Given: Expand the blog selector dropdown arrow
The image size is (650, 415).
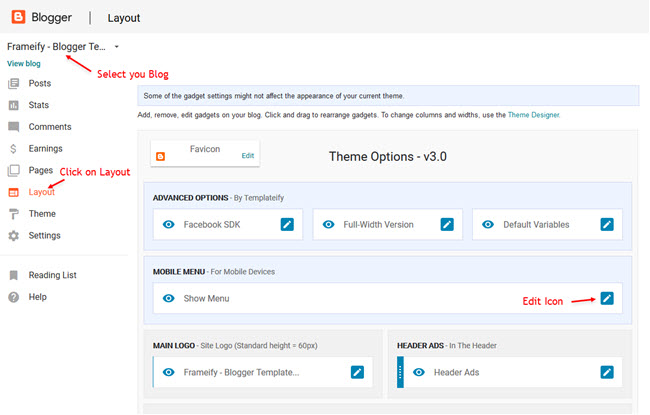Looking at the screenshot, I should click(116, 47).
